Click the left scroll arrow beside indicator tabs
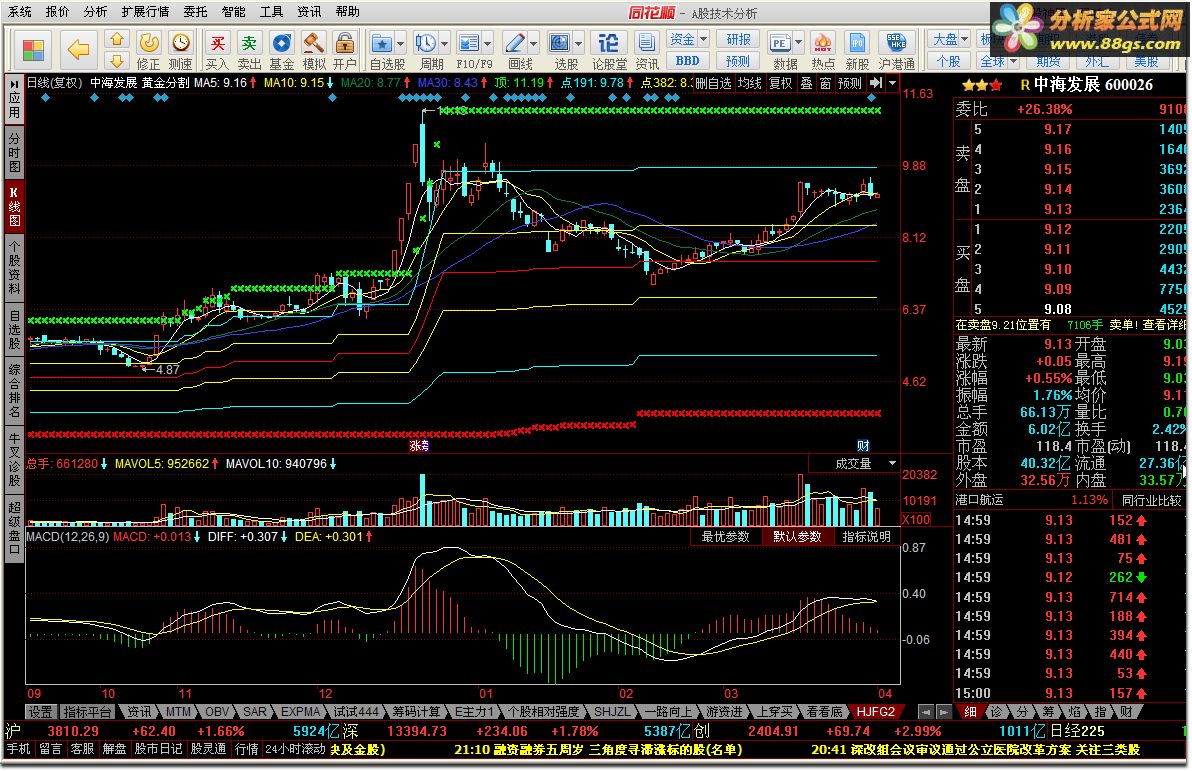1192x771 pixels. point(925,712)
